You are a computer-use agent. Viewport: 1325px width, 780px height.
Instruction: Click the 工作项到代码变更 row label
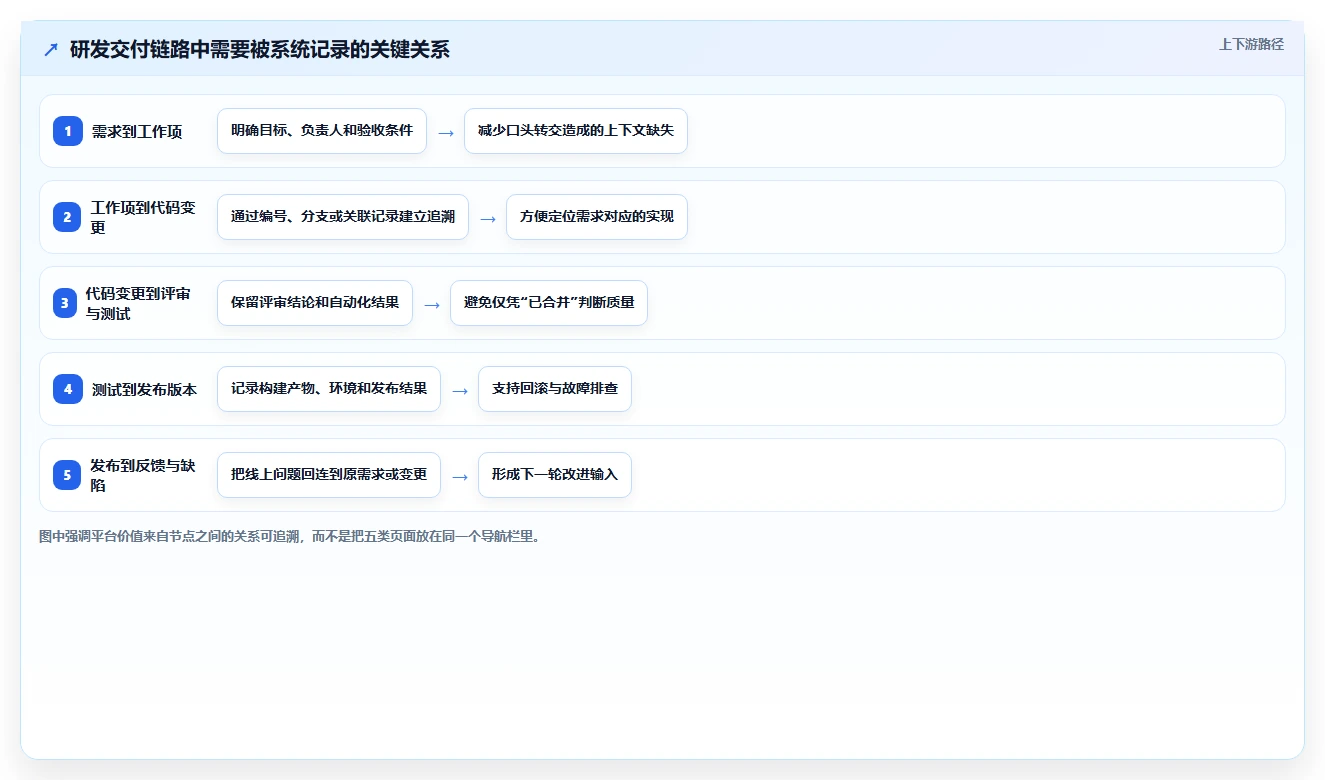coord(144,217)
